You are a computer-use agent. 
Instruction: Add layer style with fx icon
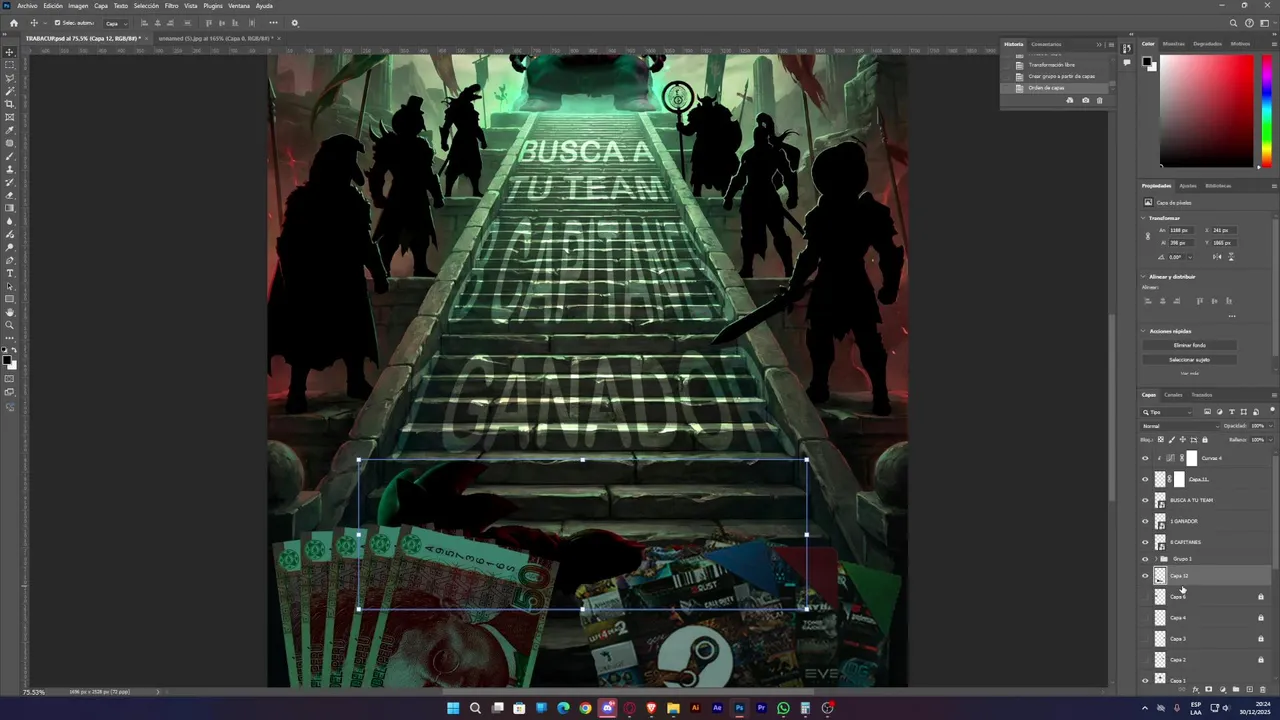point(1195,689)
